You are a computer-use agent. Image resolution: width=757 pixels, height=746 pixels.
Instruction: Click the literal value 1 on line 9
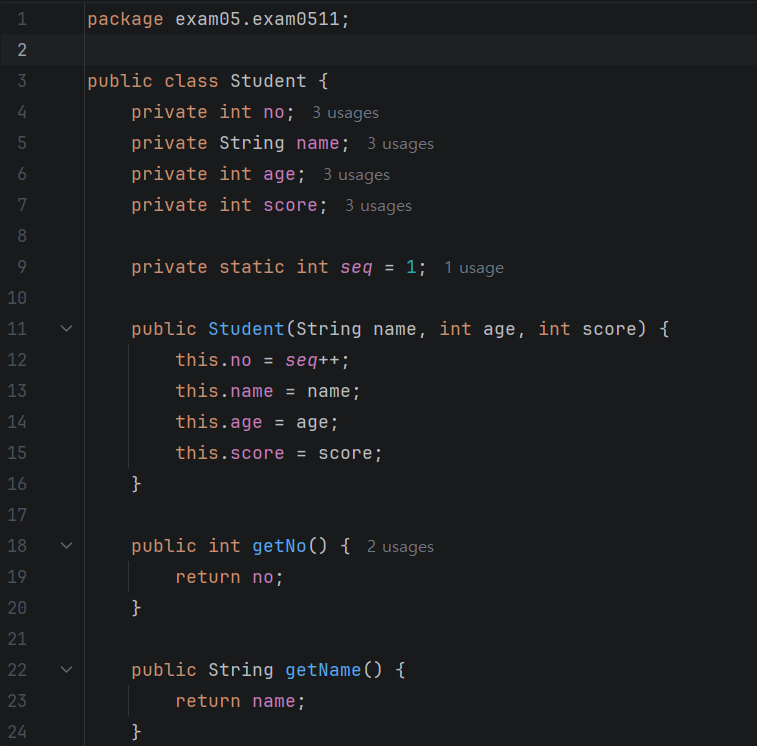(411, 267)
